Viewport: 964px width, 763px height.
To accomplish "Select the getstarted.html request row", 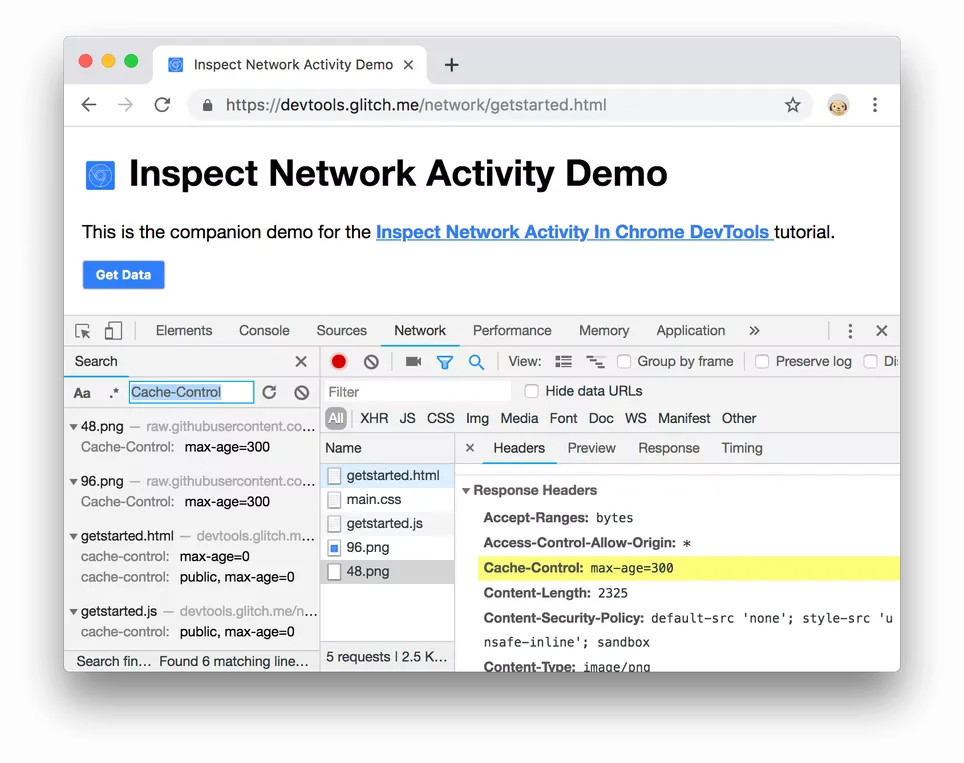I will (x=387, y=475).
